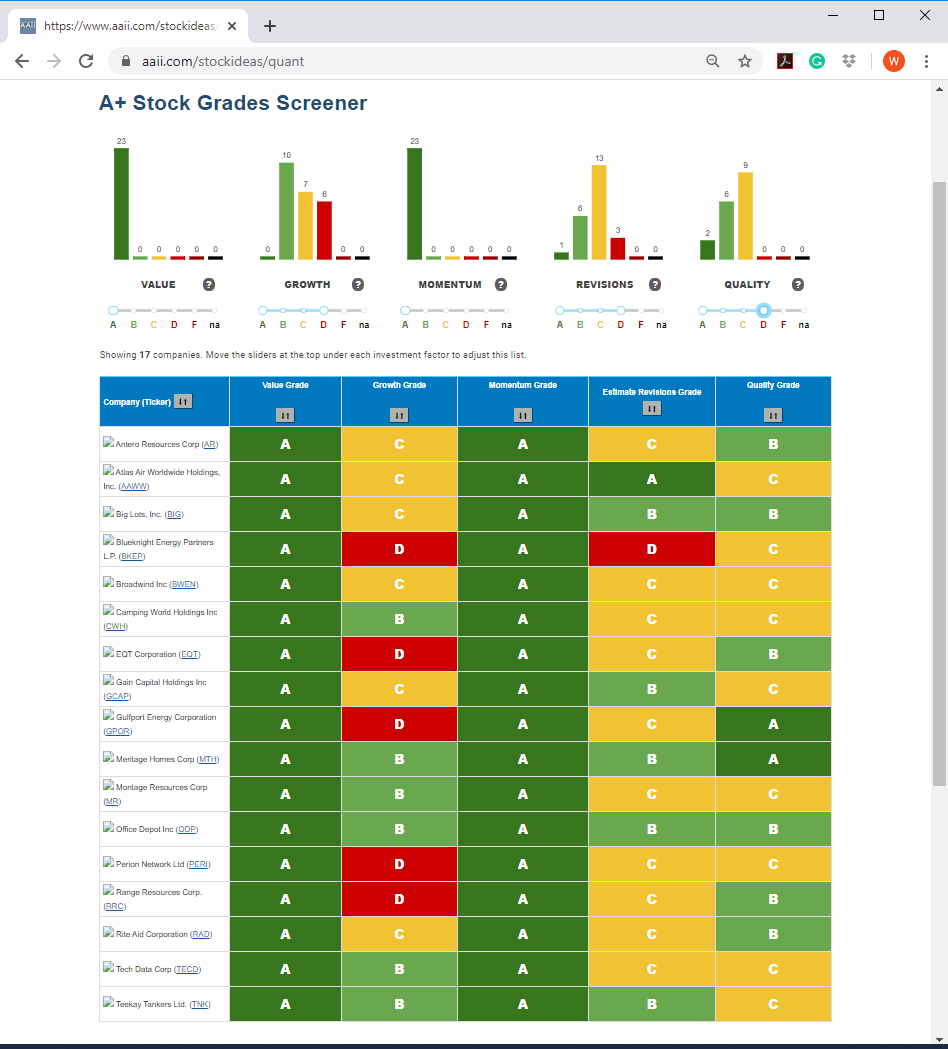This screenshot has height=1049, width=948.
Task: Sort table by Value Grade column
Action: coord(285,415)
